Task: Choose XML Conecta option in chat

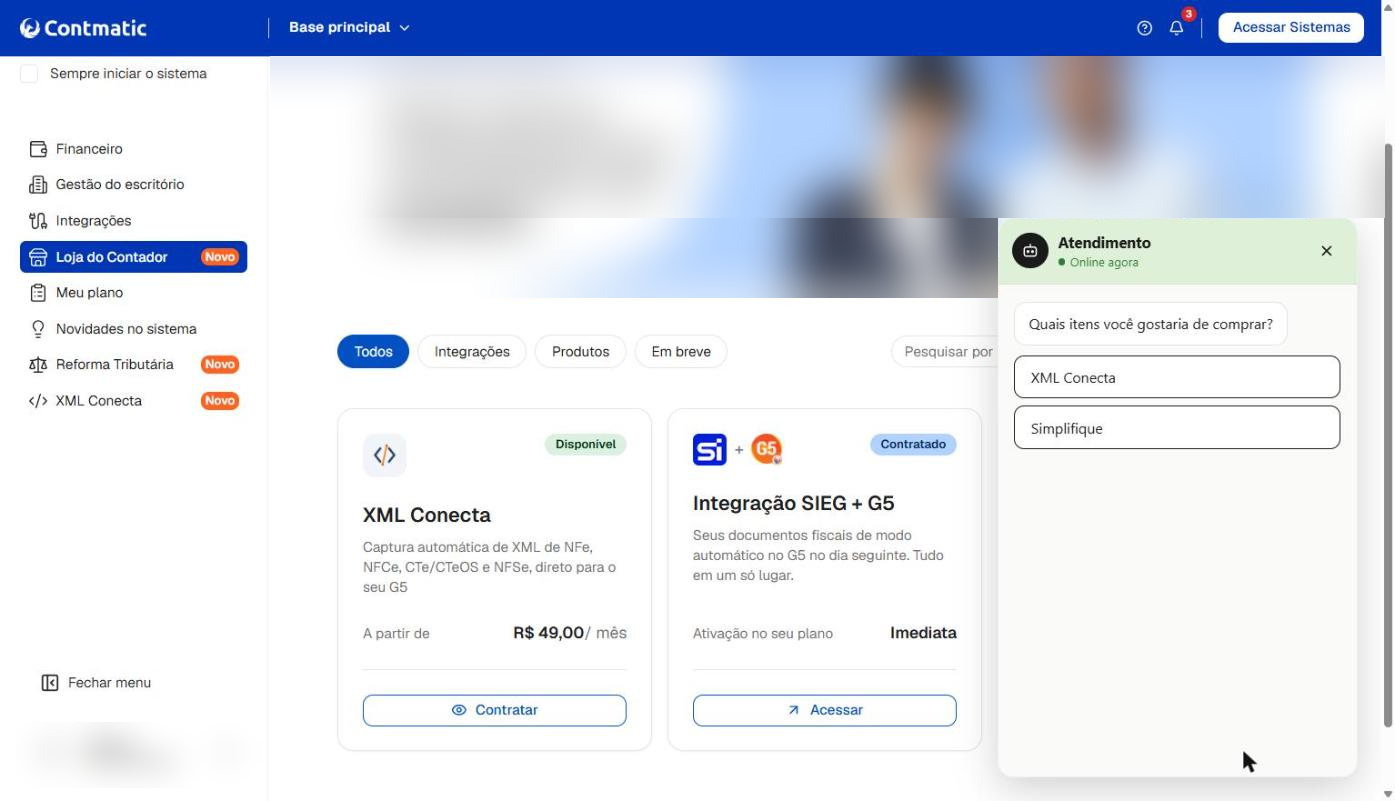Action: 1177,378
